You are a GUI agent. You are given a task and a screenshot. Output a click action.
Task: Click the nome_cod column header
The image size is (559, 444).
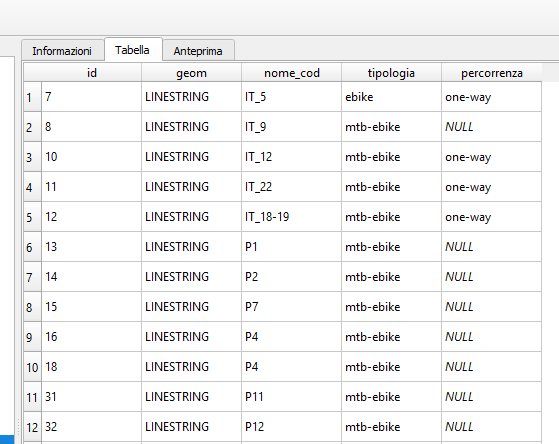(x=292, y=73)
